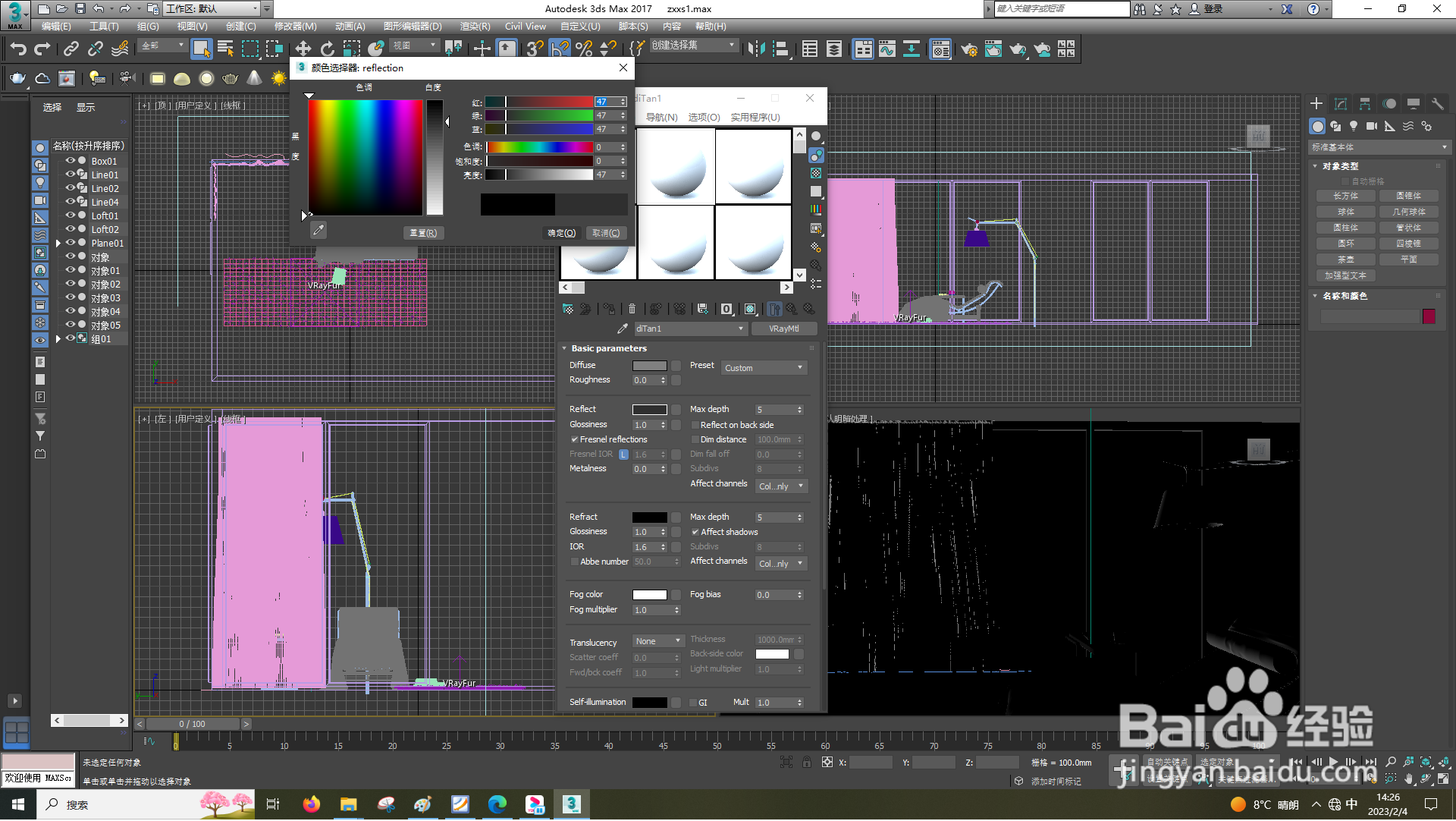The height and width of the screenshot is (821, 1456).
Task: Open the 编辑(E) menu
Action: point(56,27)
